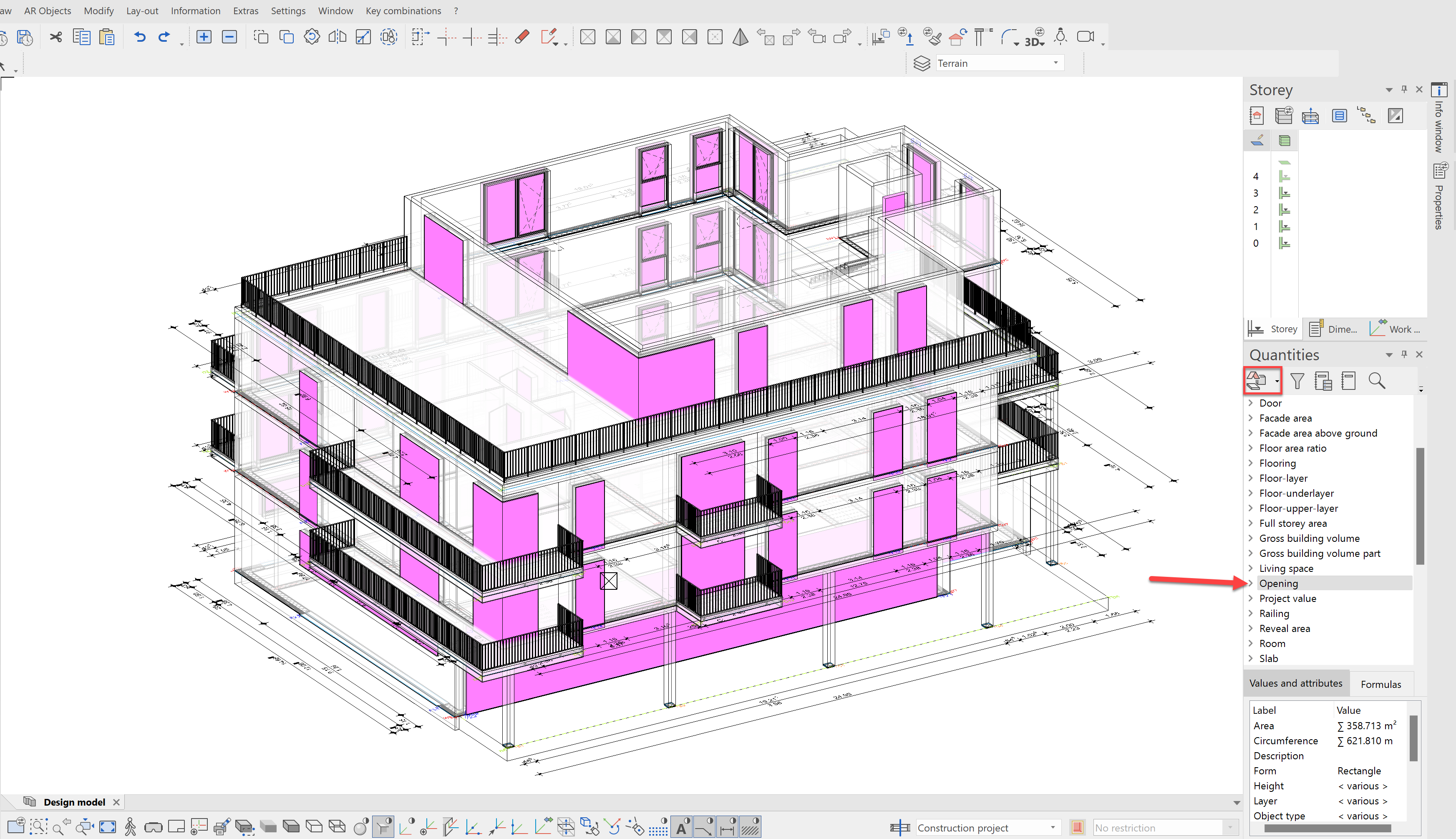The image size is (1456, 839).
Task: Open Info window side panel
Action: (1439, 119)
